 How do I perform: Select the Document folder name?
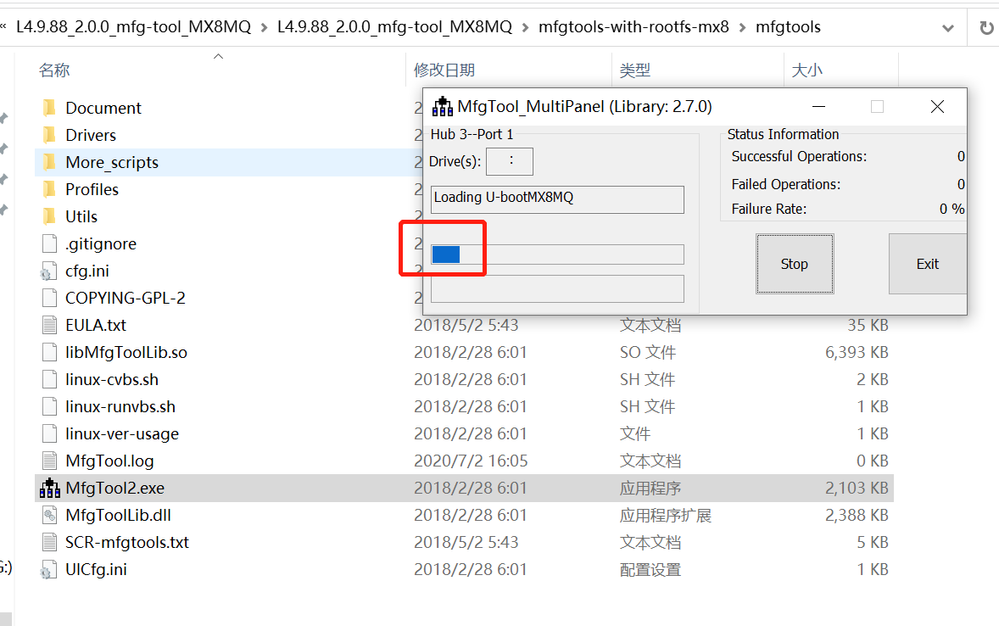tap(103, 108)
